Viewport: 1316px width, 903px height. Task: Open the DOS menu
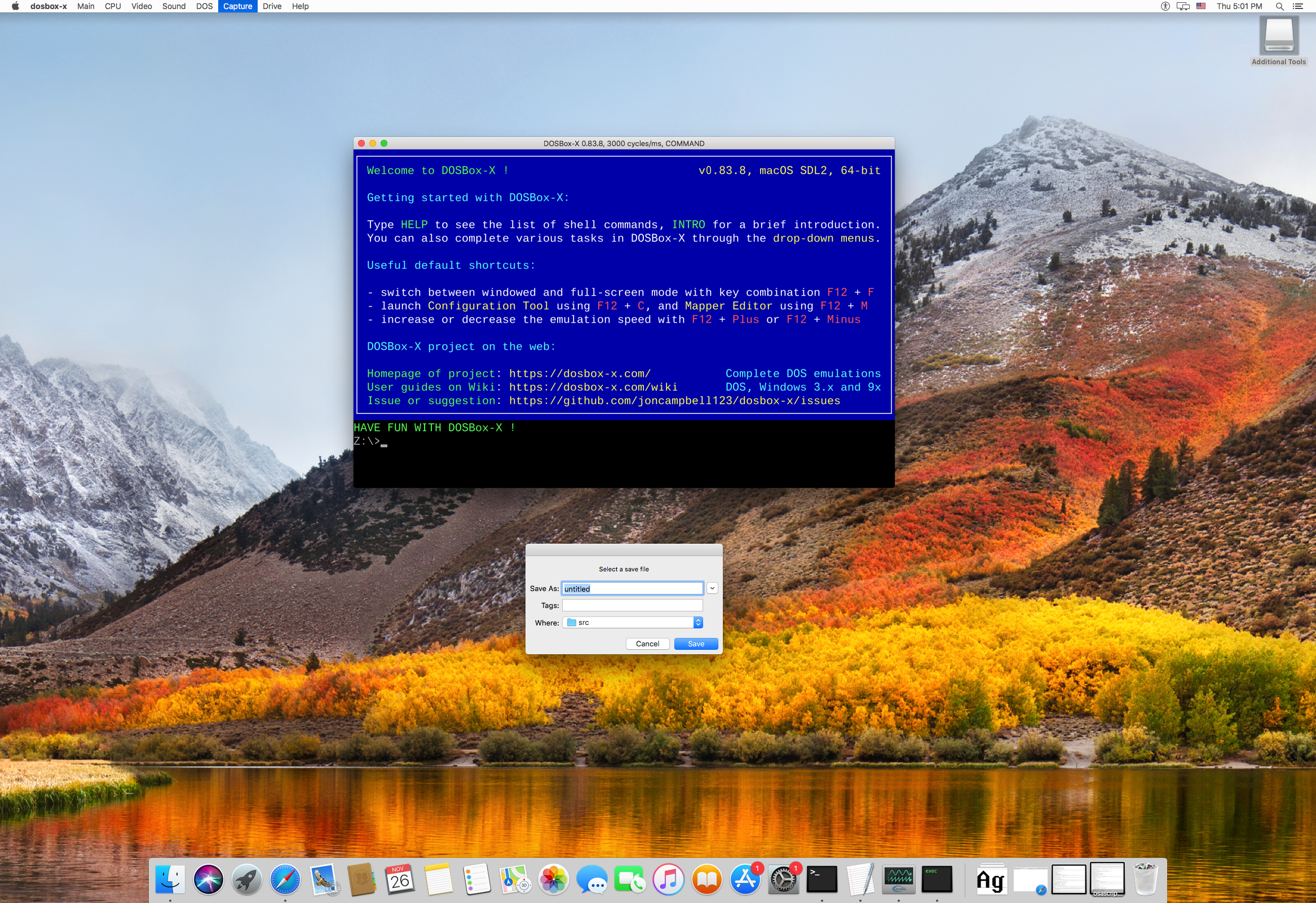click(205, 6)
